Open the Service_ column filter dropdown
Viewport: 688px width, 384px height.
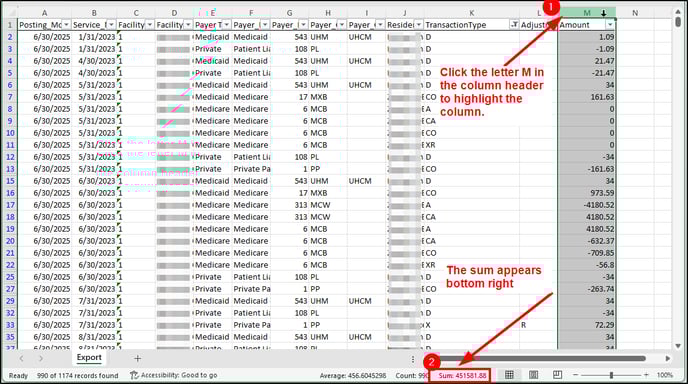(111, 25)
